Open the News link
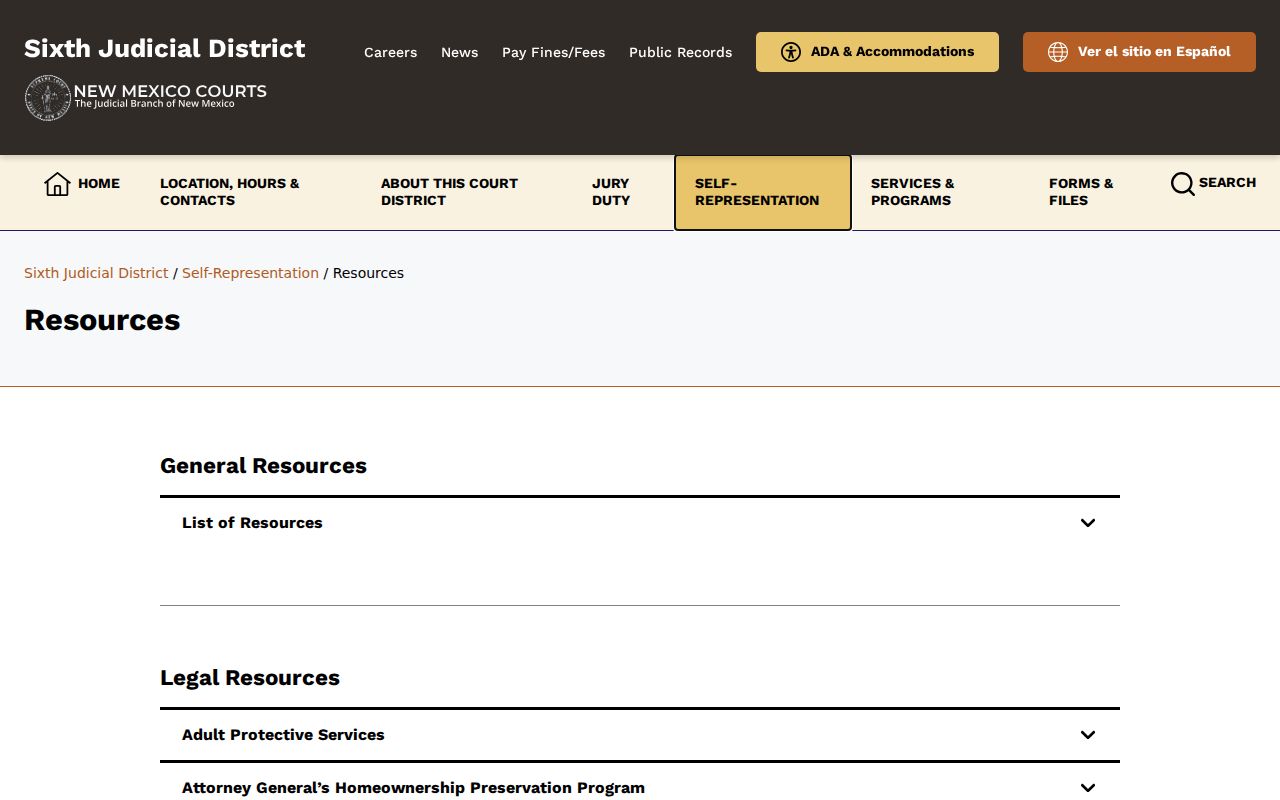This screenshot has width=1280, height=800. click(460, 52)
